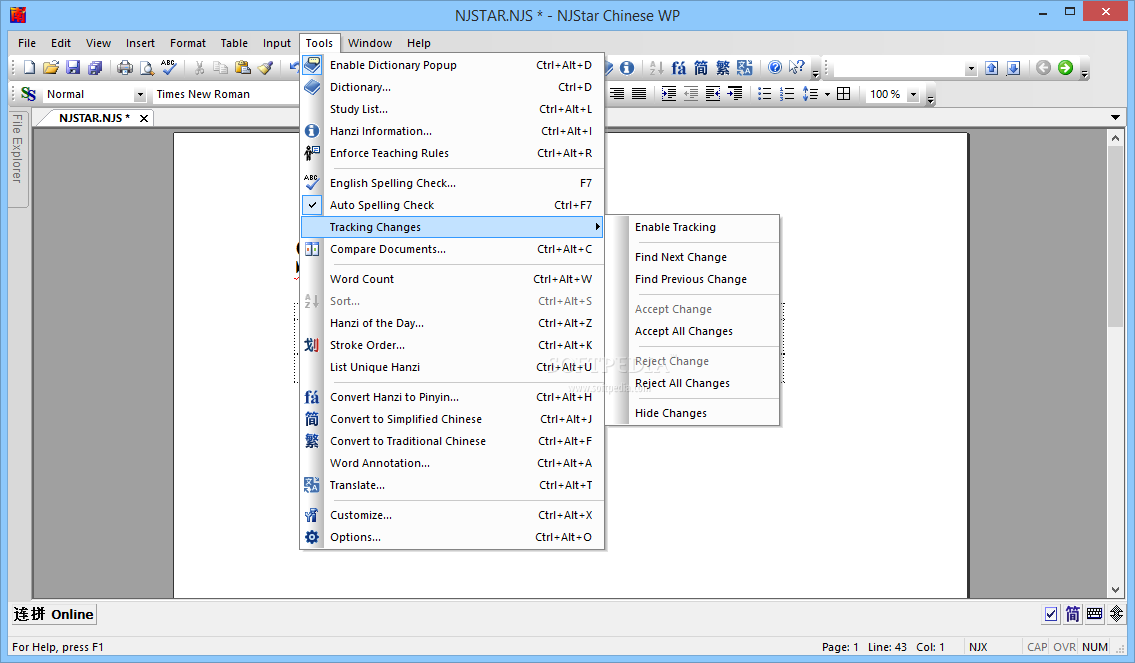Toggle 简 simplified mode in status bar

tap(1073, 615)
